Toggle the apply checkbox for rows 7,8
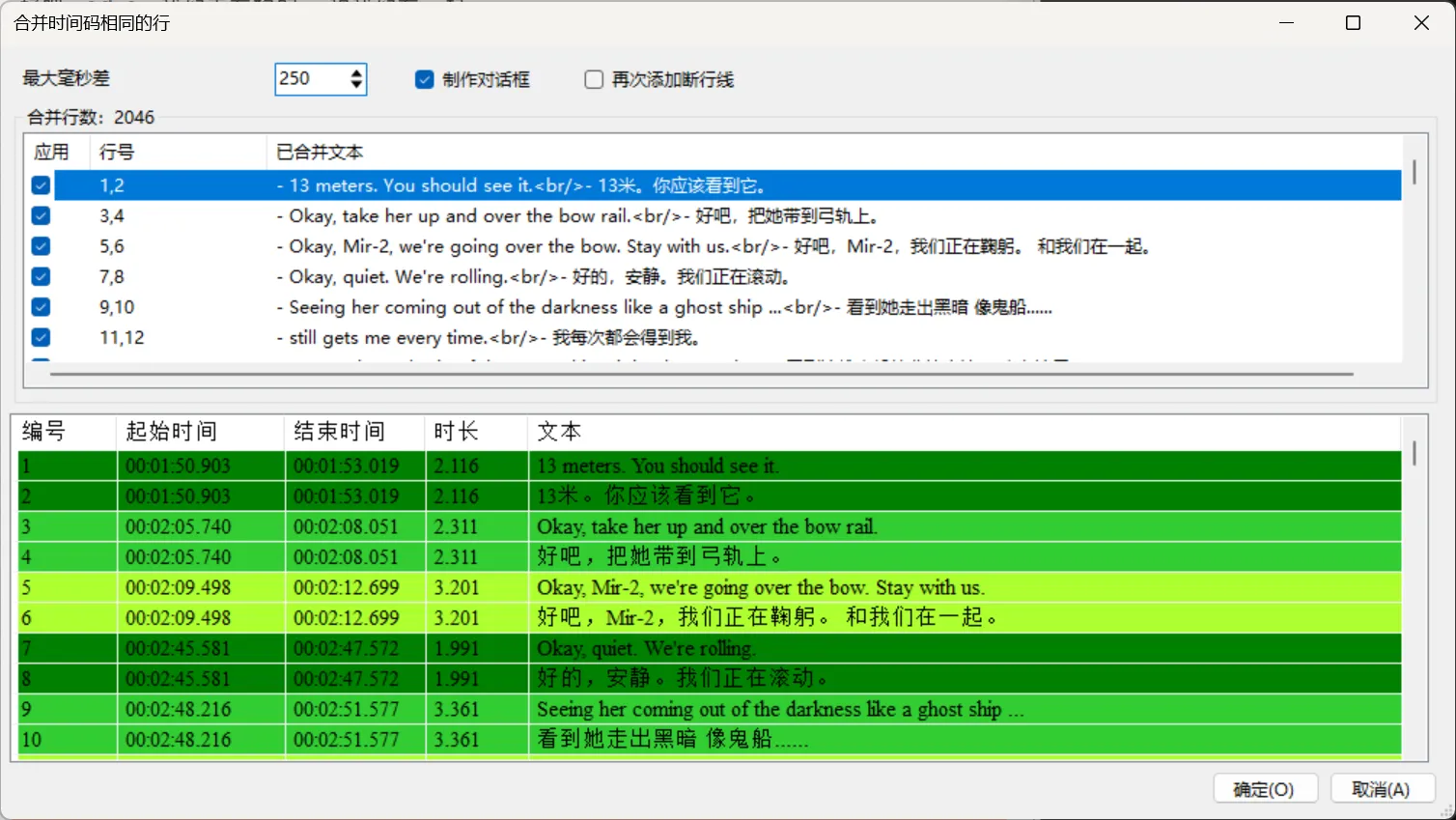The height and width of the screenshot is (820, 1456). coord(40,276)
